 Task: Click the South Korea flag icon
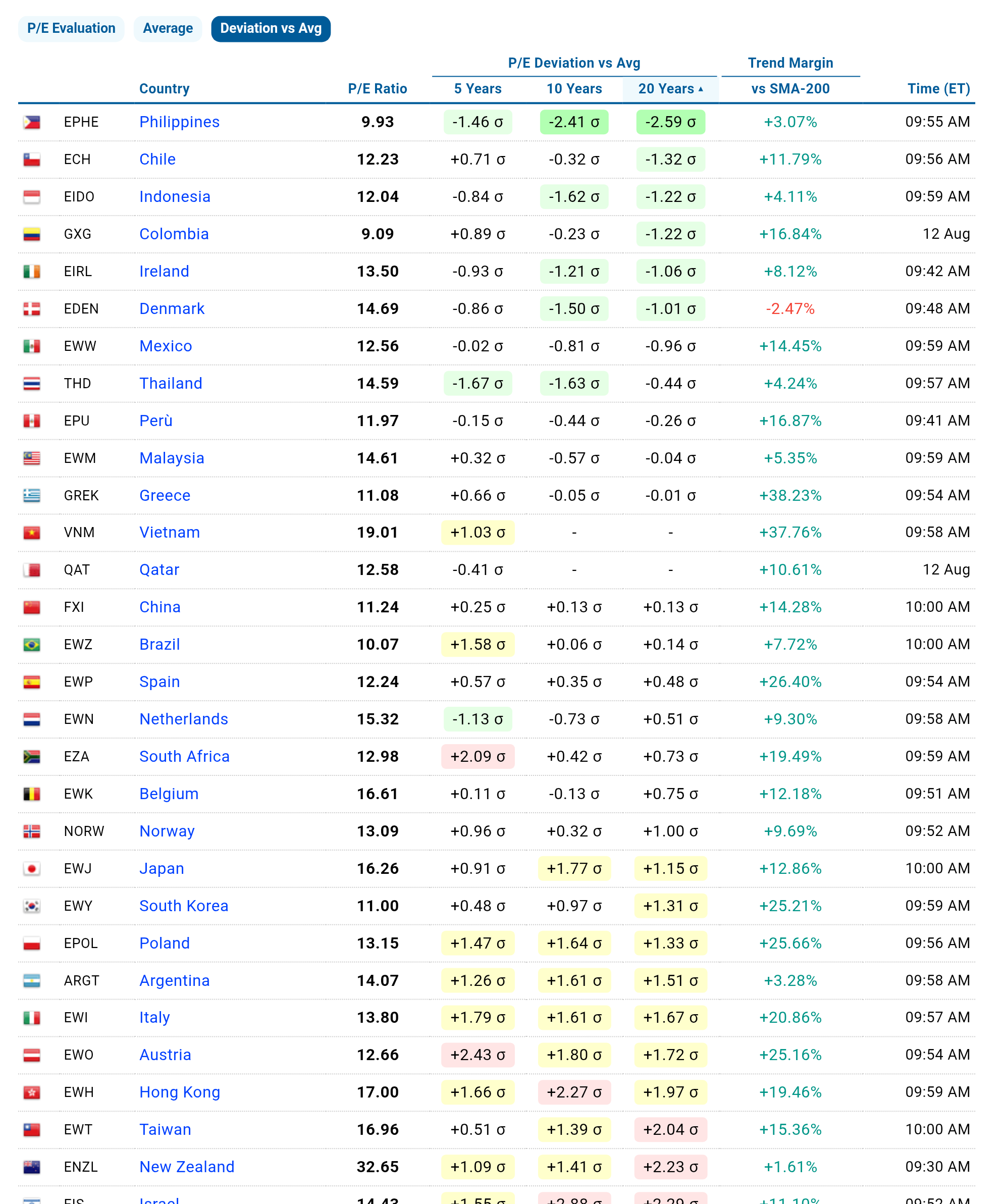pos(31,906)
